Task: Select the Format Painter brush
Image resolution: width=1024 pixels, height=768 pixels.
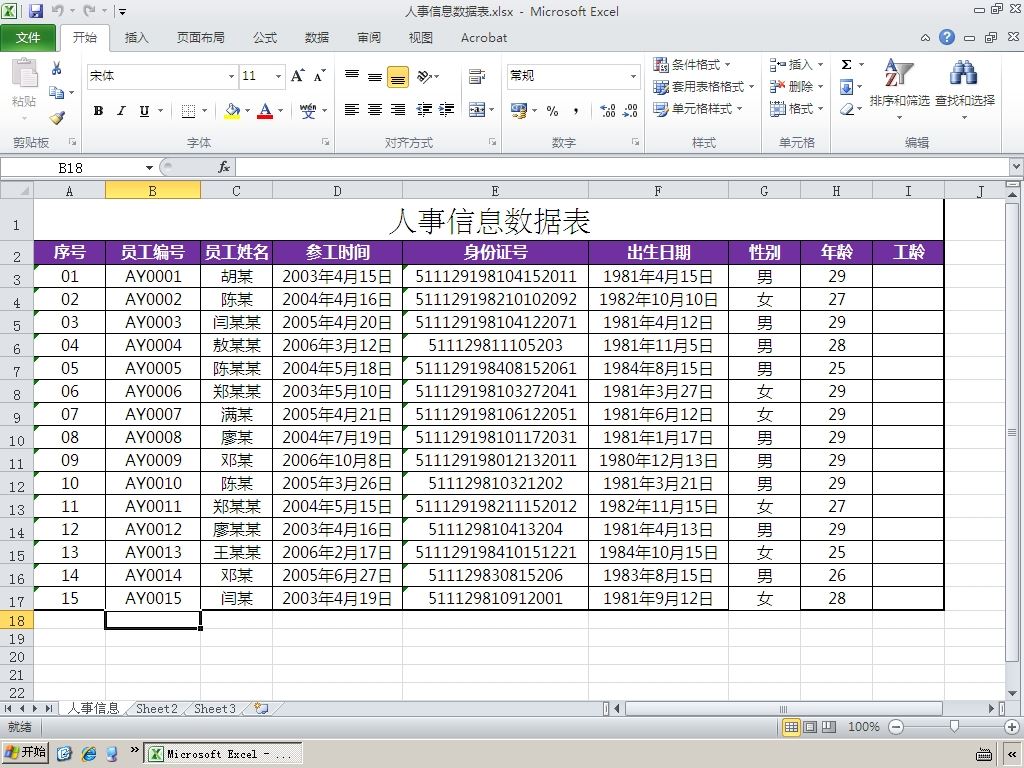Action: click(57, 118)
